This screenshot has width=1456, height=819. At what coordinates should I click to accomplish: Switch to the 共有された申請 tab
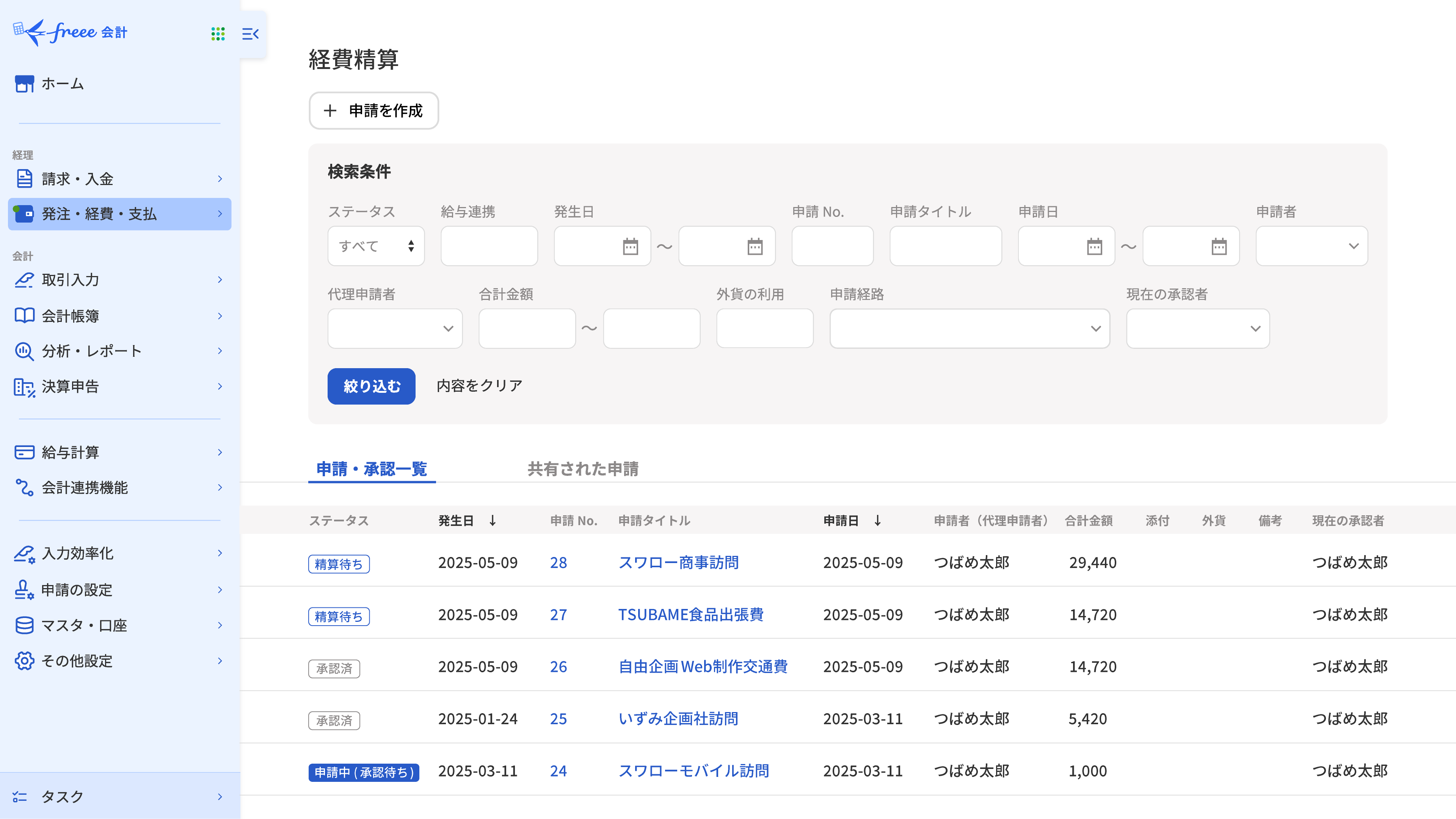pyautogui.click(x=583, y=469)
